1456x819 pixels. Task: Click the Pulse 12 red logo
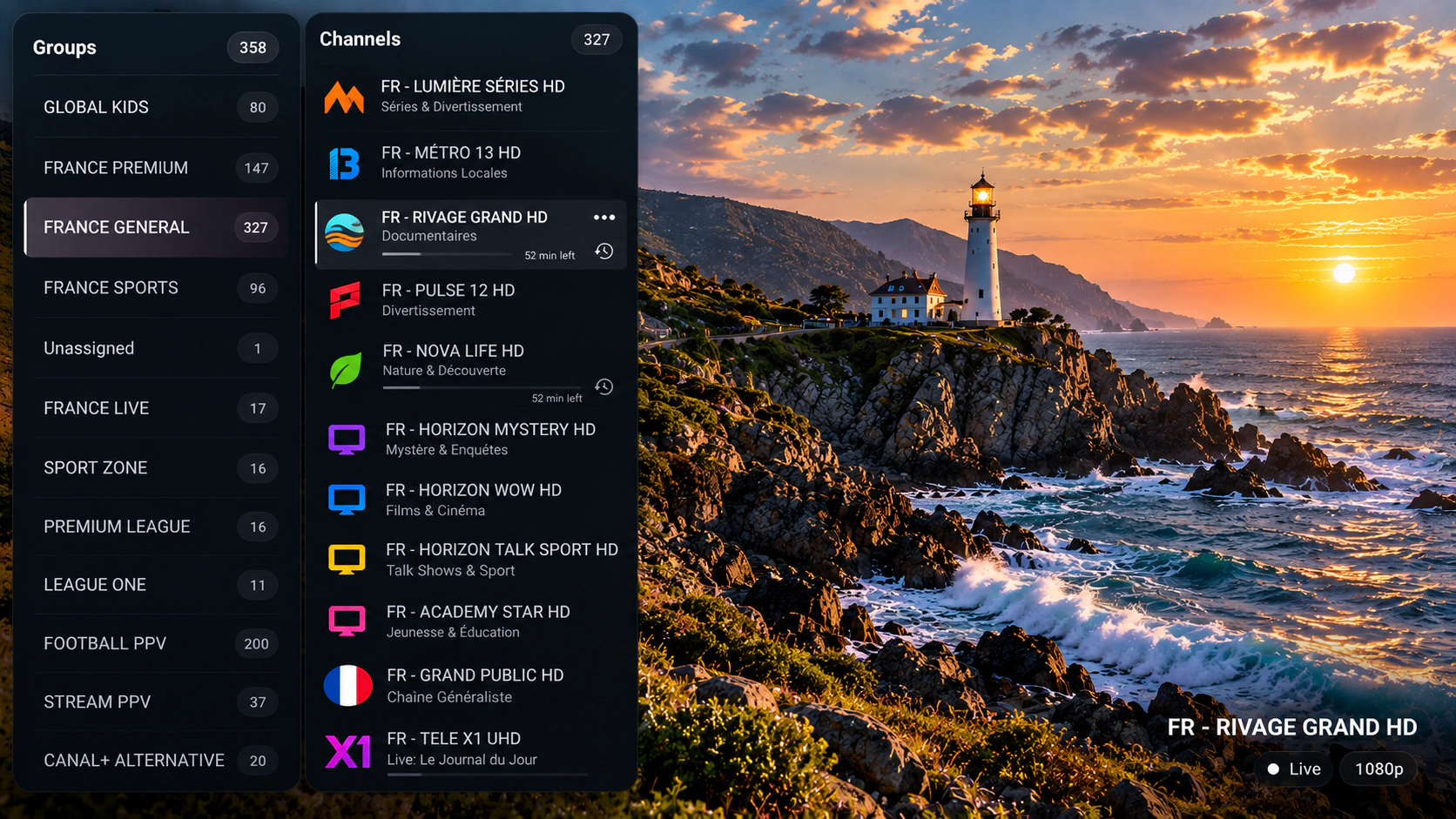tap(345, 300)
